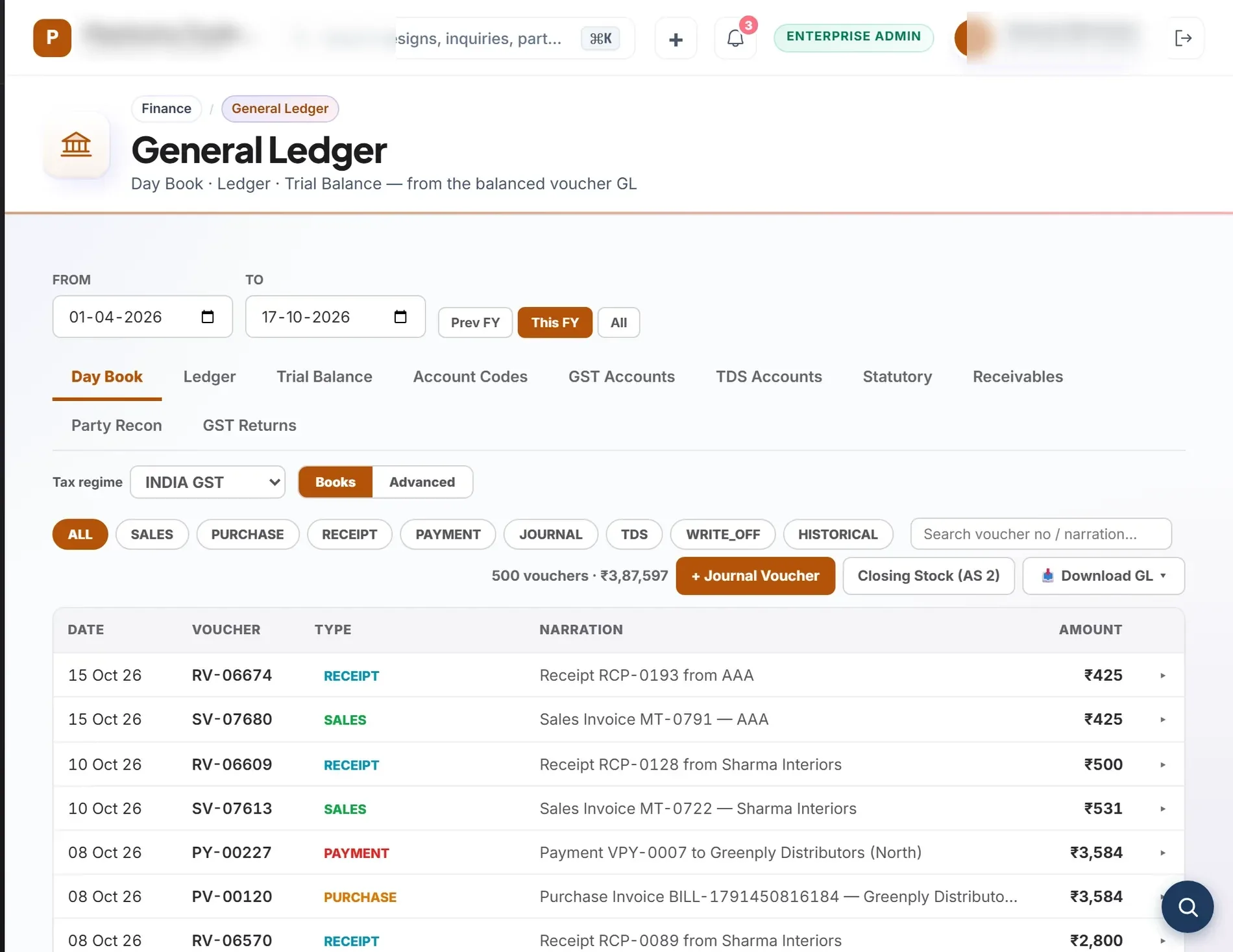Open the TO date calendar picker
The image size is (1233, 952).
[400, 317]
